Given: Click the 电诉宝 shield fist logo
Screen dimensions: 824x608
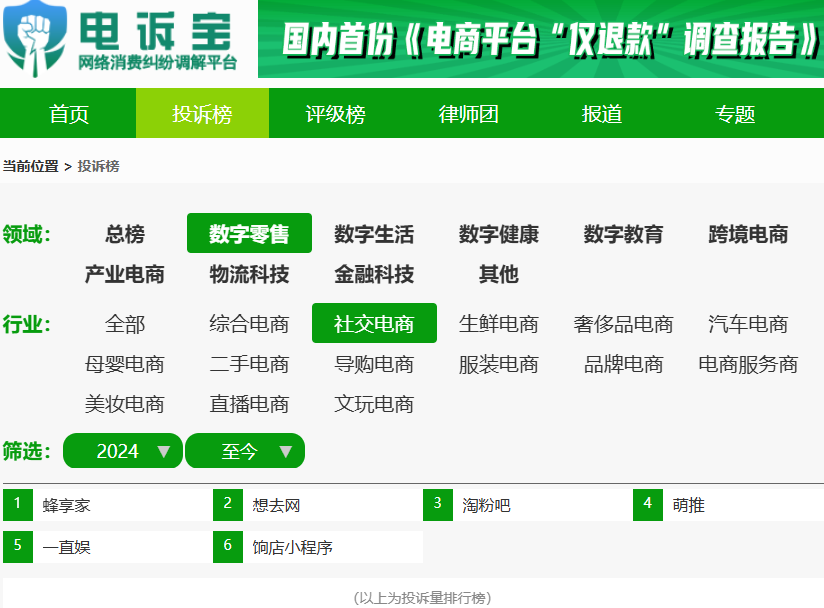Looking at the screenshot, I should [35, 39].
